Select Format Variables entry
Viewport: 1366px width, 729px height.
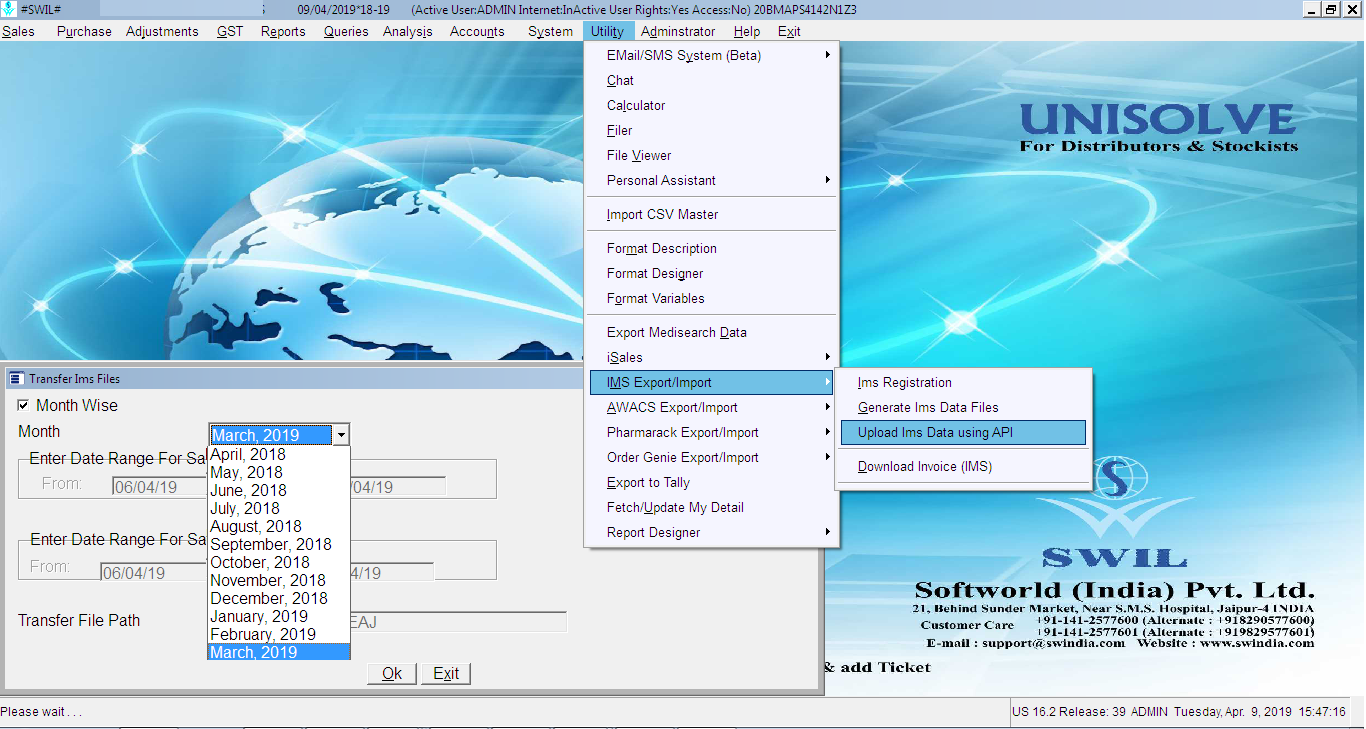pyautogui.click(x=712, y=298)
